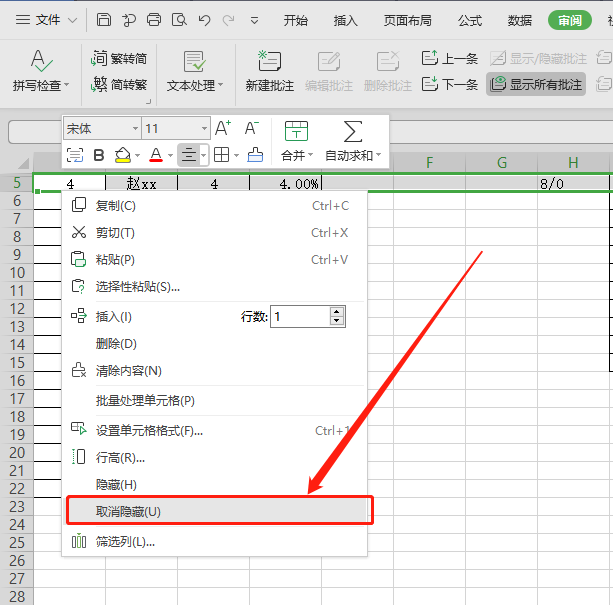Increase 行数 with the up stepper arrow
613x605 pixels.
coord(337,312)
